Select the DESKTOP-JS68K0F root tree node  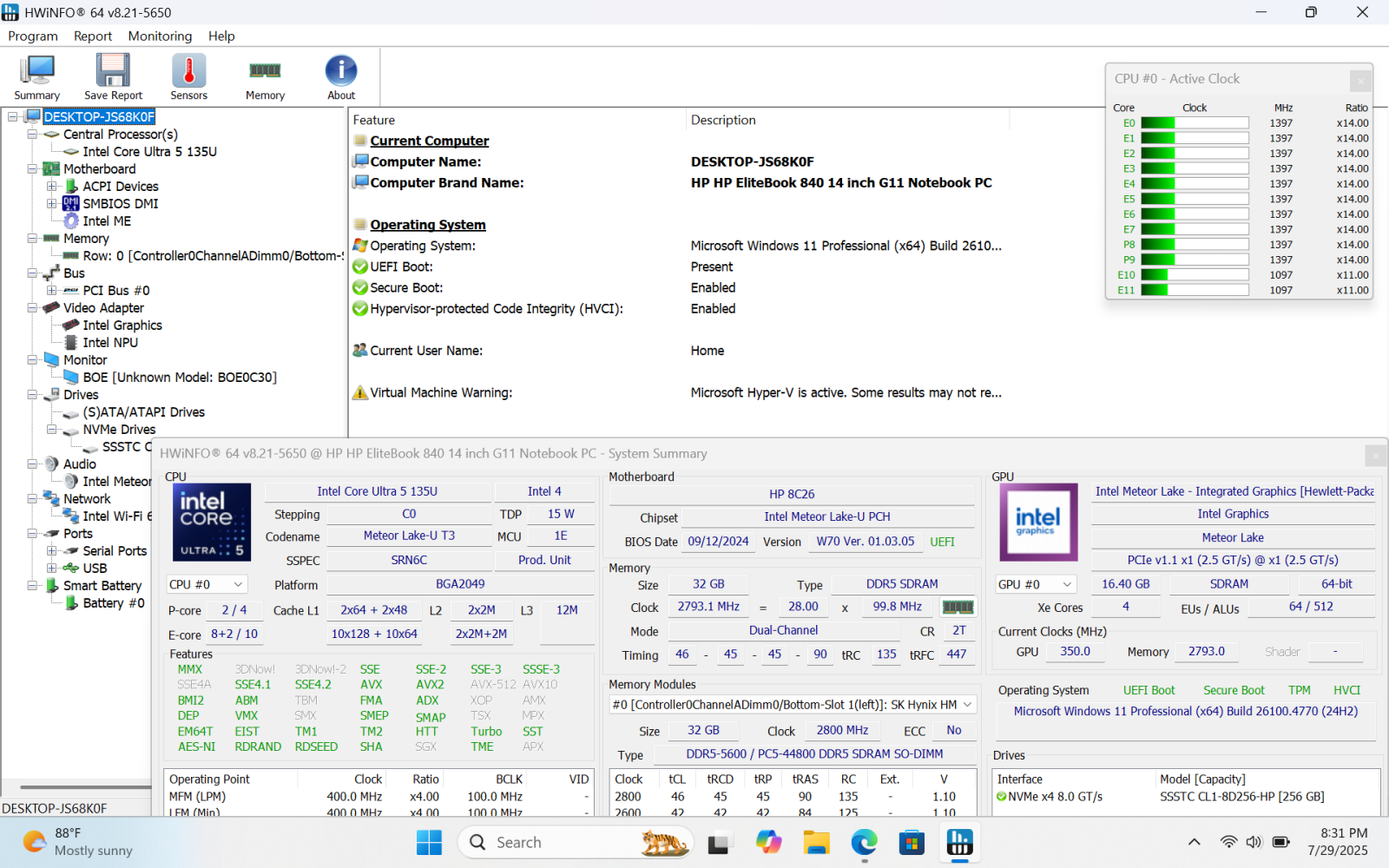coord(99,117)
